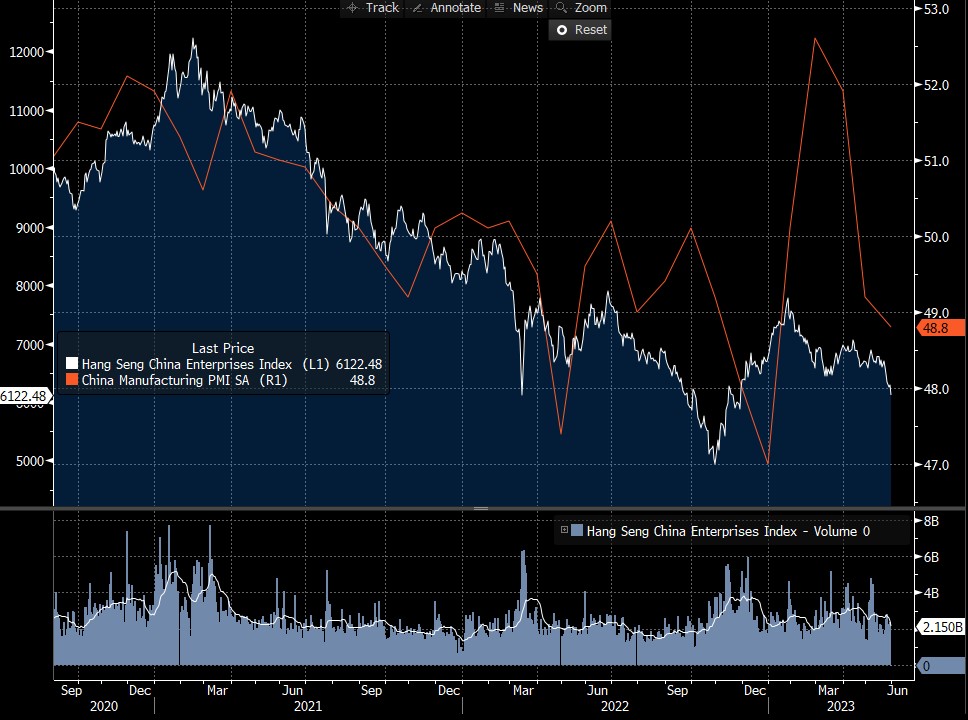The width and height of the screenshot is (968, 720).
Task: Click the 2023 year label
Action: [x=841, y=706]
